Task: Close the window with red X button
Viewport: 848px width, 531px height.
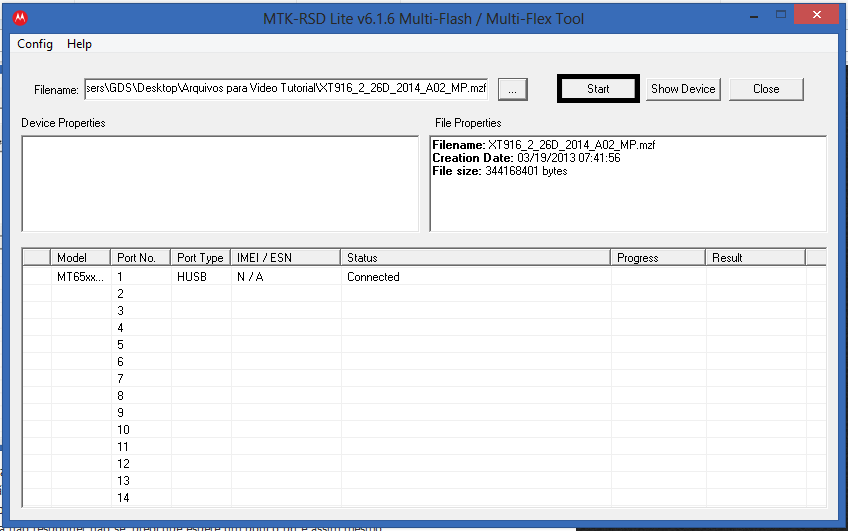Action: 816,15
